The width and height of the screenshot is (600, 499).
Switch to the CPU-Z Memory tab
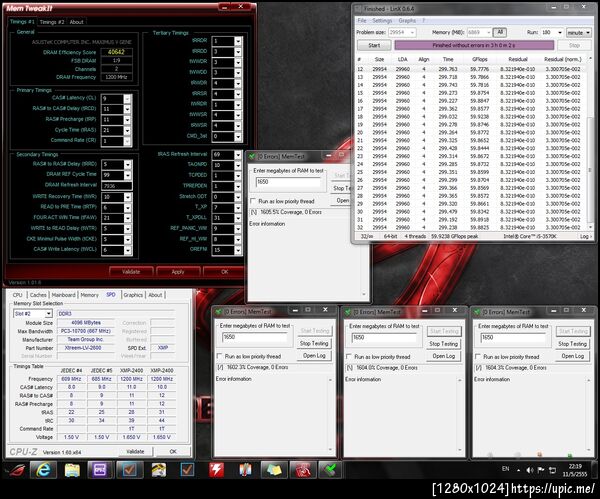90,295
